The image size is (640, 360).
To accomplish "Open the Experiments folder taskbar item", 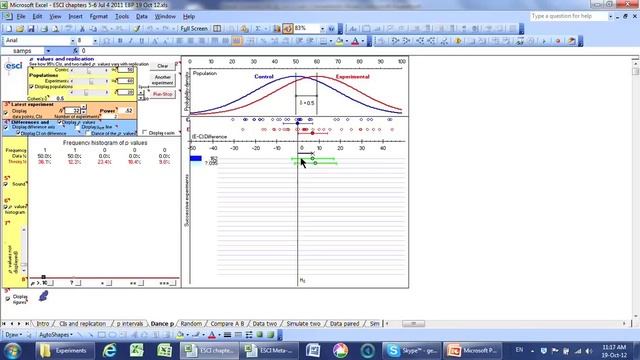I will point(64,351).
